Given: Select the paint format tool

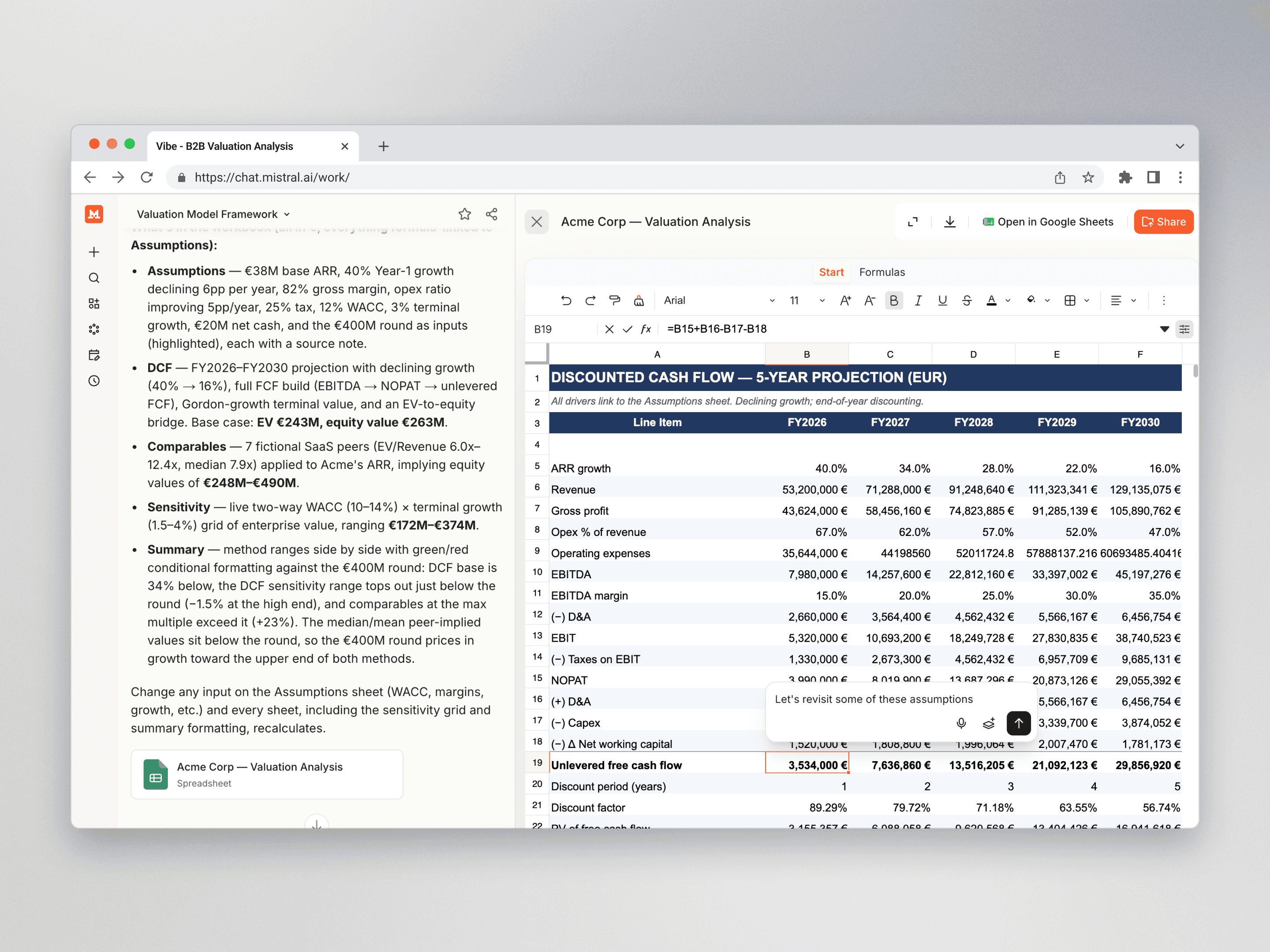Looking at the screenshot, I should pyautogui.click(x=614, y=300).
